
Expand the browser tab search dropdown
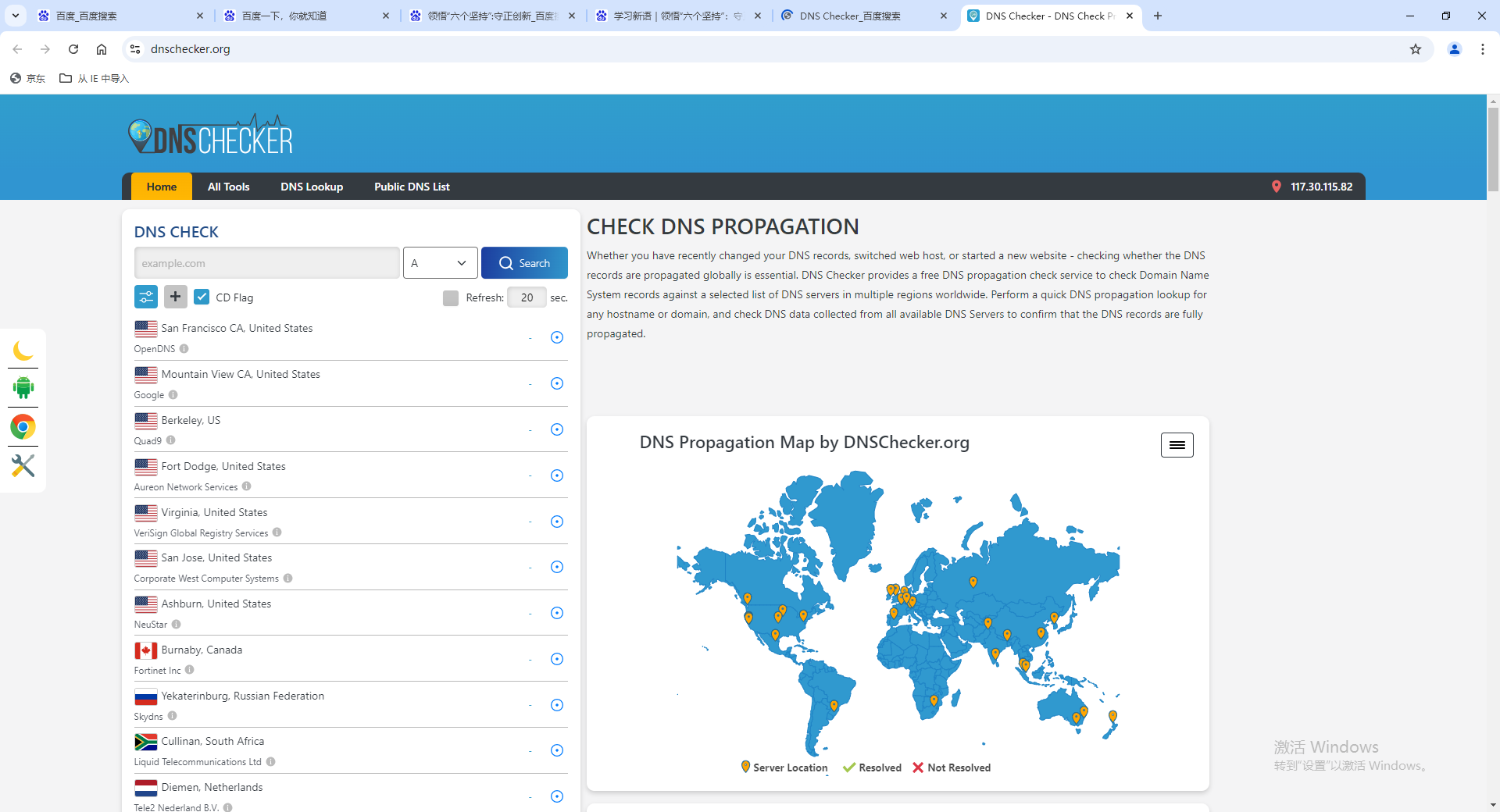[x=16, y=16]
